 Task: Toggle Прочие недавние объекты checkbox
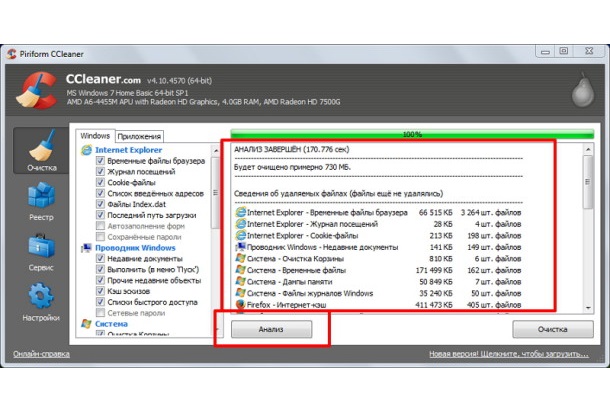click(x=100, y=280)
